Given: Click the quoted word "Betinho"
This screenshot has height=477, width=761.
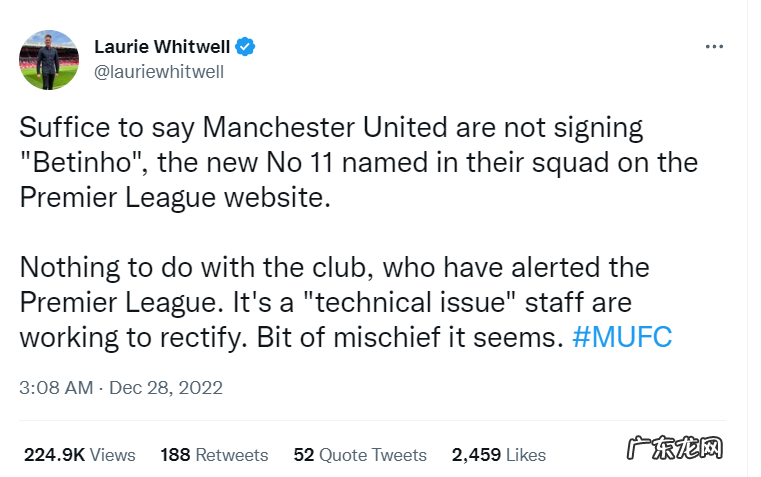Looking at the screenshot, I should coord(72,162).
